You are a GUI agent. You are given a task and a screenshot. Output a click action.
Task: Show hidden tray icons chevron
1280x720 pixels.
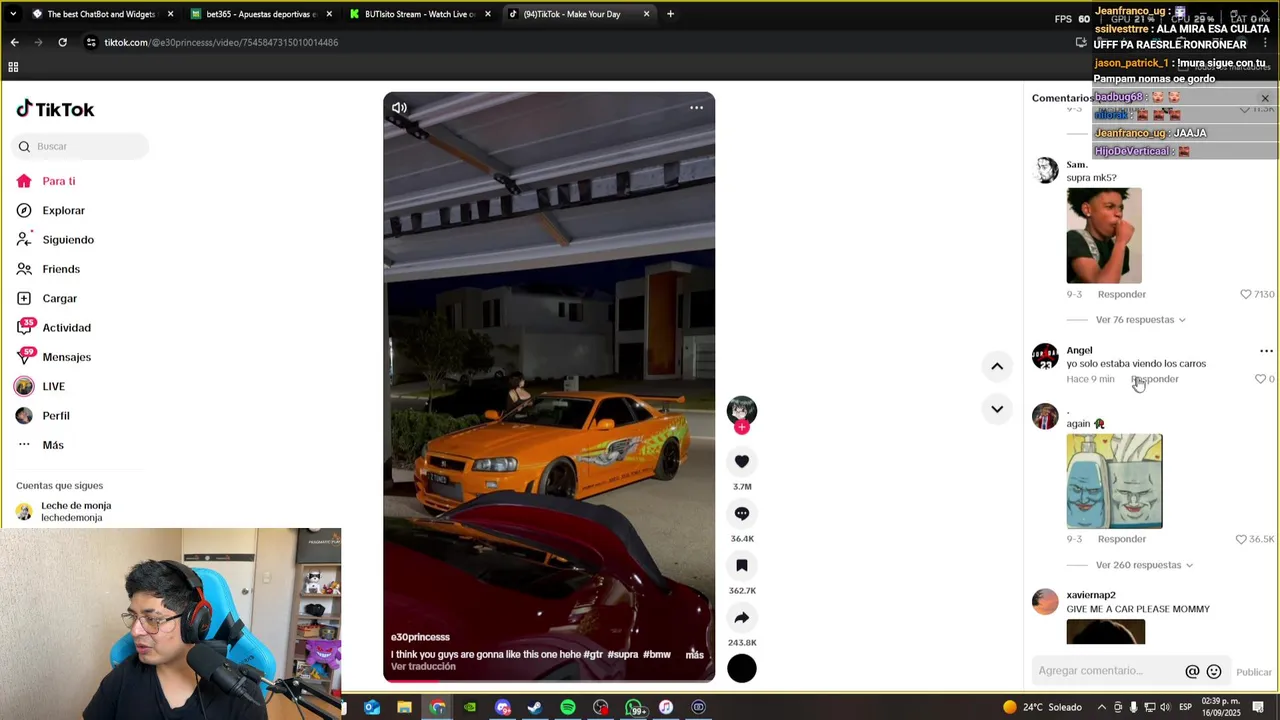pos(1104,707)
